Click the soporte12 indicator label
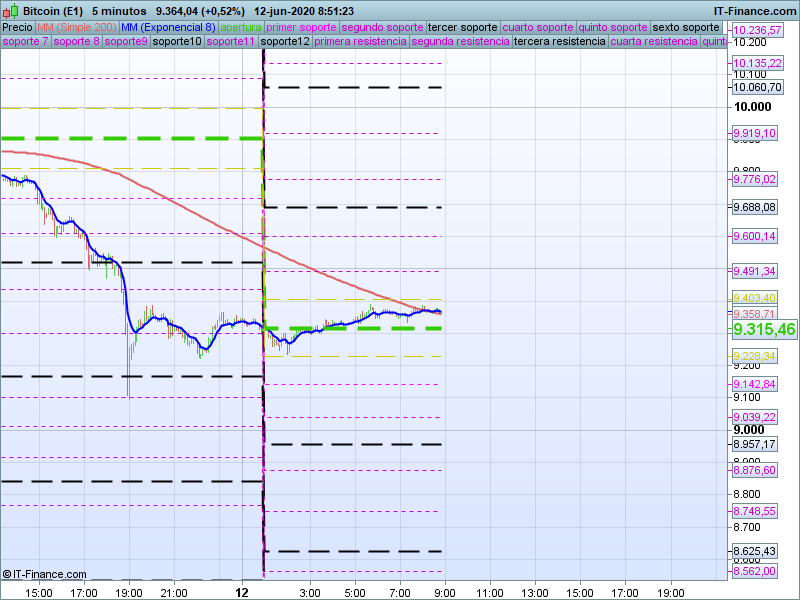The height and width of the screenshot is (600, 800). click(x=285, y=42)
